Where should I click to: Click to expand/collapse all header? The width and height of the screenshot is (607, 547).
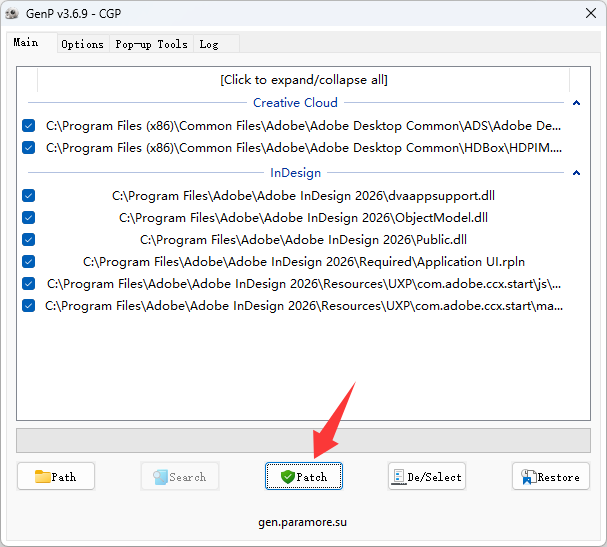(x=304, y=80)
